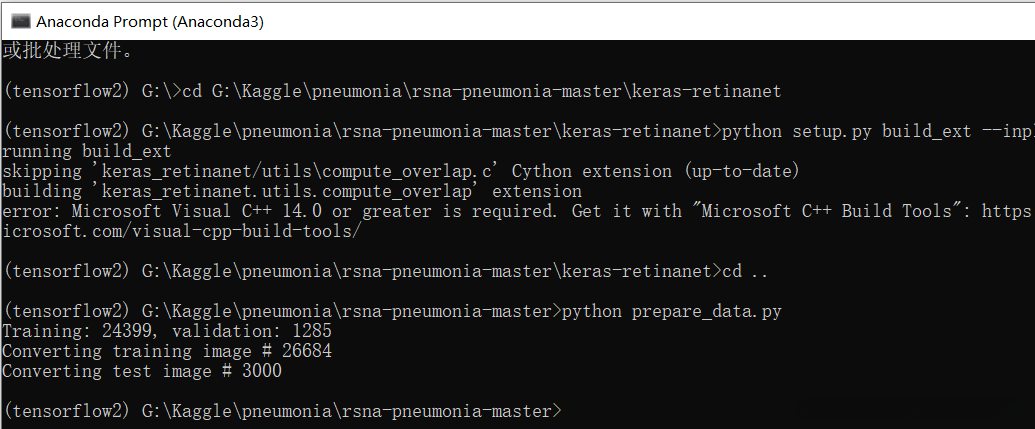
Task: Click the "running build_ext" output line
Action: pyautogui.click(x=87, y=151)
